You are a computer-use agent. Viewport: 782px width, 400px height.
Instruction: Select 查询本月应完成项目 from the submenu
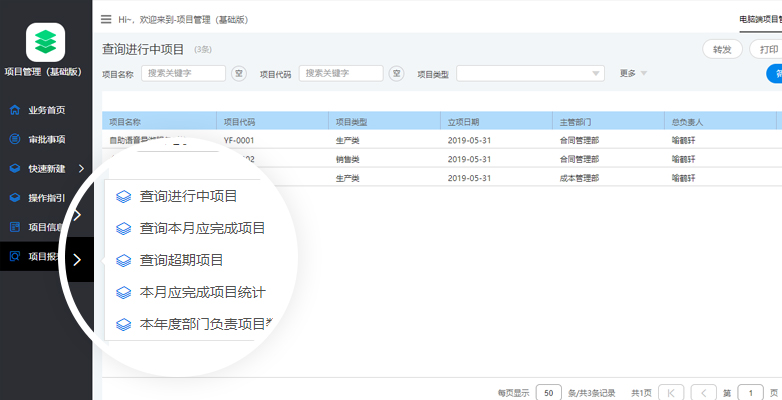click(x=202, y=228)
